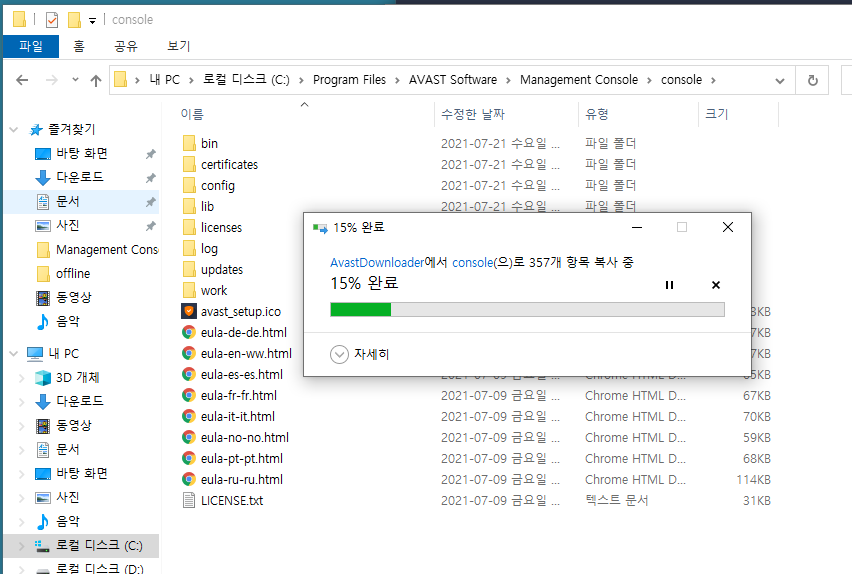Switch to the 공유 ribbon tab
Image resolution: width=852 pixels, height=574 pixels.
point(126,46)
